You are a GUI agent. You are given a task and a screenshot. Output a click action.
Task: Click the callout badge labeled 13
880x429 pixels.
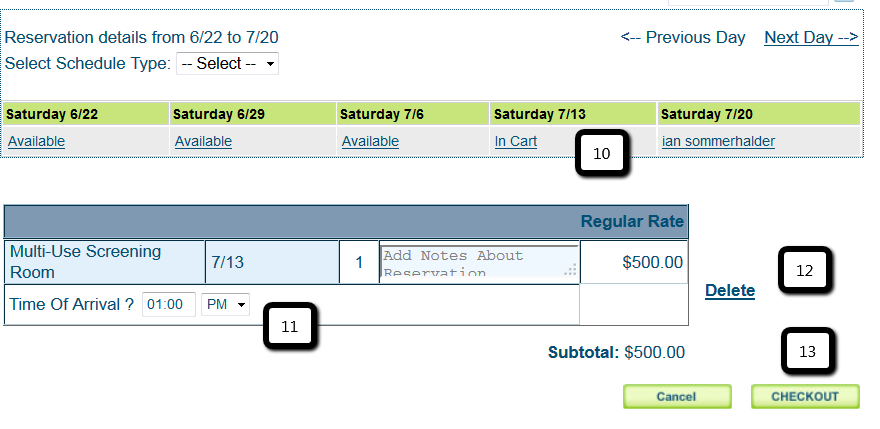808,352
